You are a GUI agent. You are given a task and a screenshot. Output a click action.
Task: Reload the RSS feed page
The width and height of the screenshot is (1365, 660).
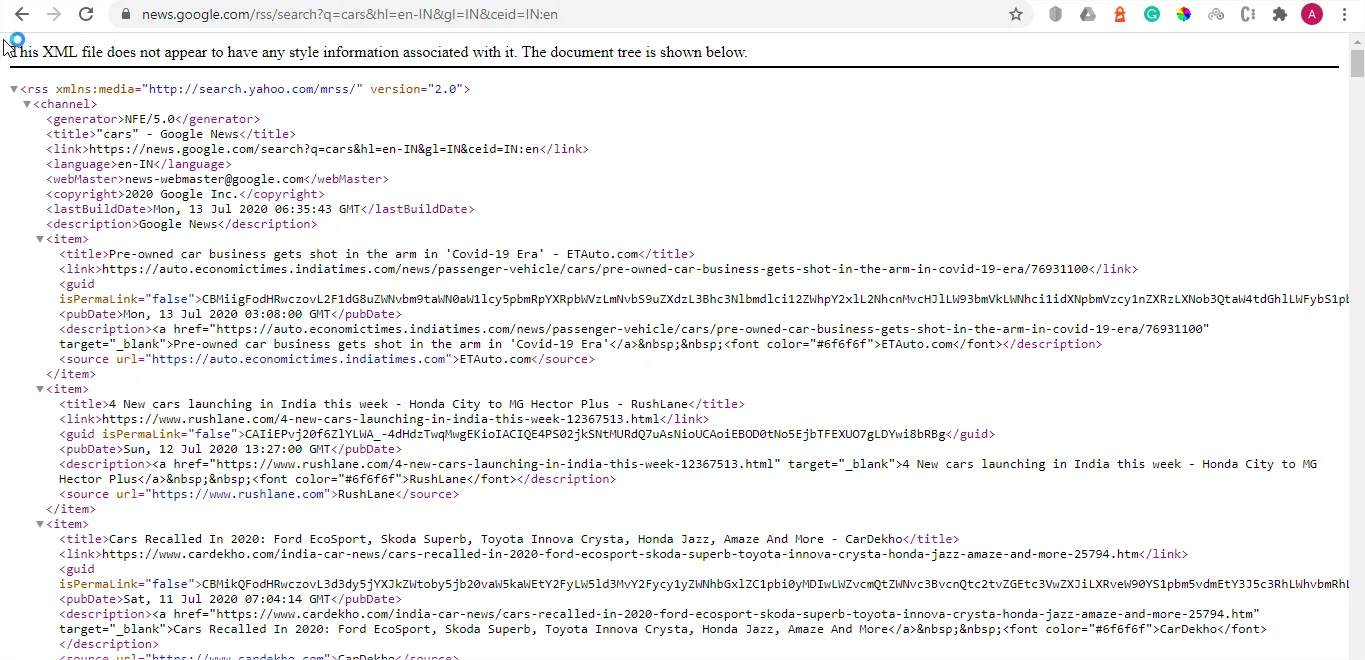[x=86, y=14]
